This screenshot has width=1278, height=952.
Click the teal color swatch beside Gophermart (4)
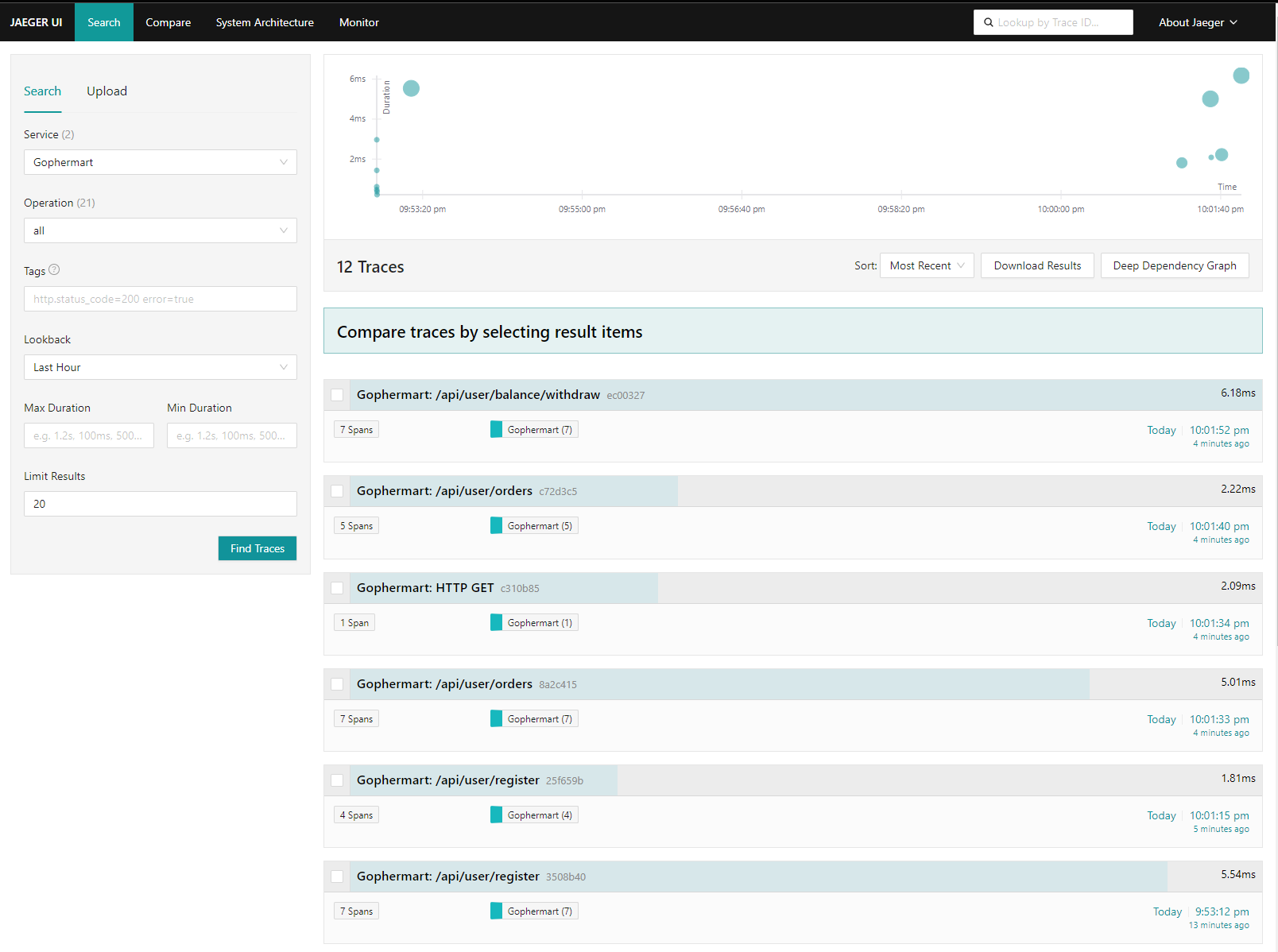496,815
